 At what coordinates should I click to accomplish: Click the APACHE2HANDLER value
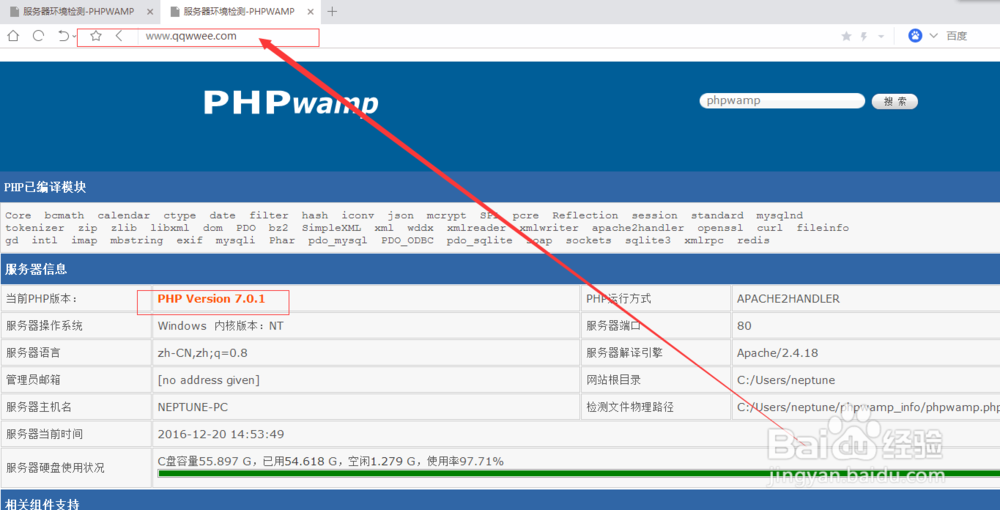788,299
